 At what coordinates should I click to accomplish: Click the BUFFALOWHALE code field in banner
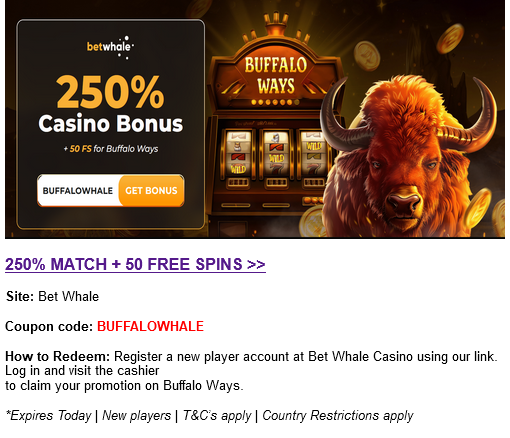[78, 191]
